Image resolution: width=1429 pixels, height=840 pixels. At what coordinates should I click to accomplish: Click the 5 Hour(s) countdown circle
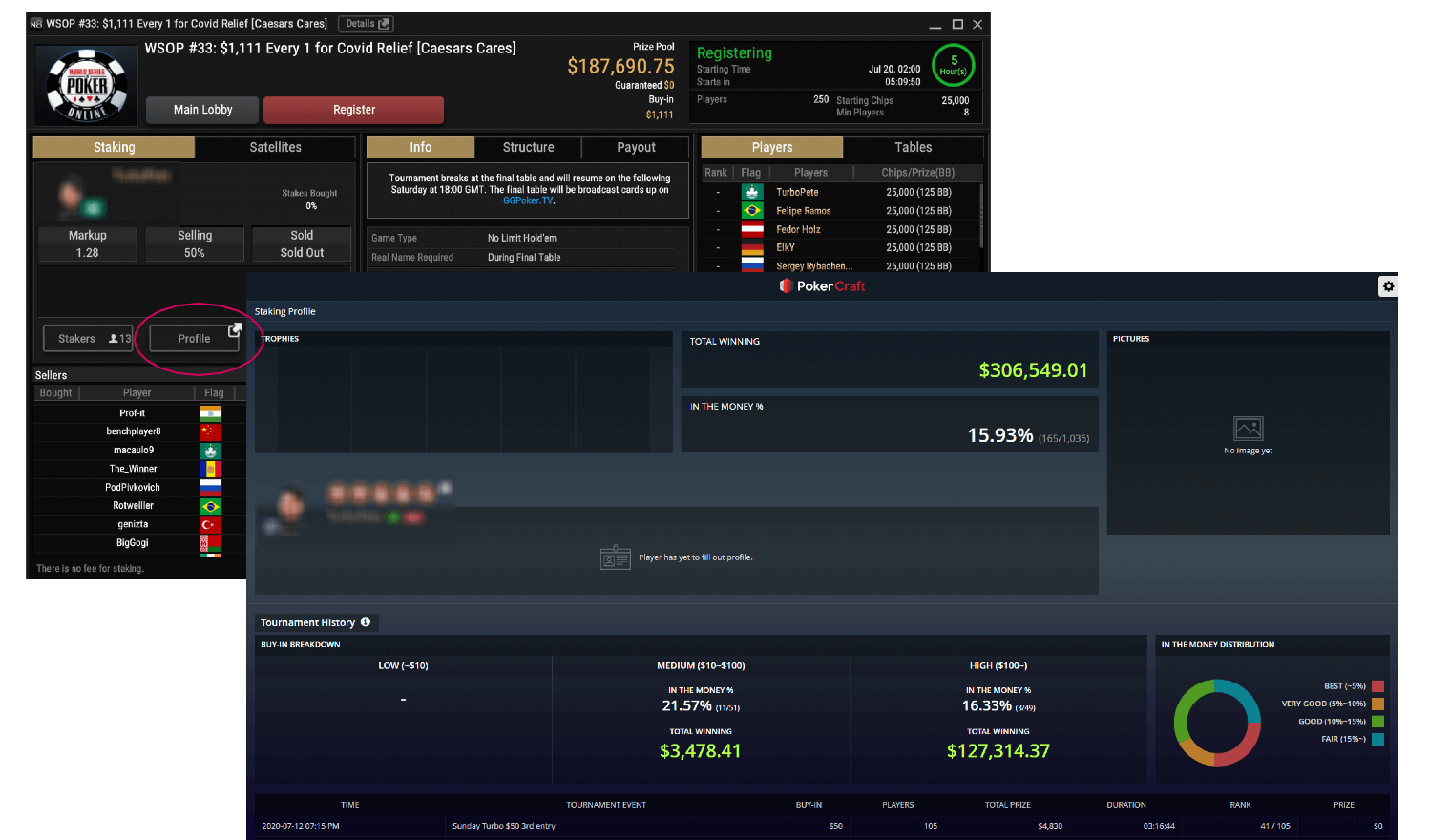pyautogui.click(x=953, y=66)
